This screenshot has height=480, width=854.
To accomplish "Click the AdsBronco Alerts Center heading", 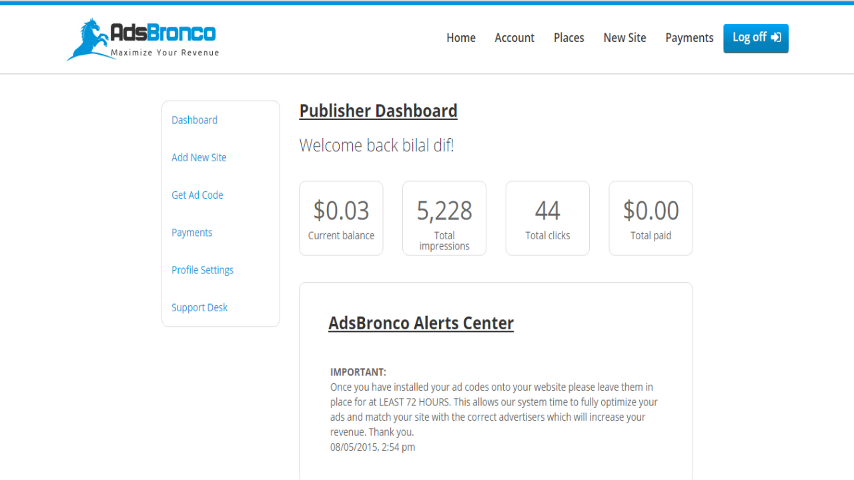I will coord(421,323).
